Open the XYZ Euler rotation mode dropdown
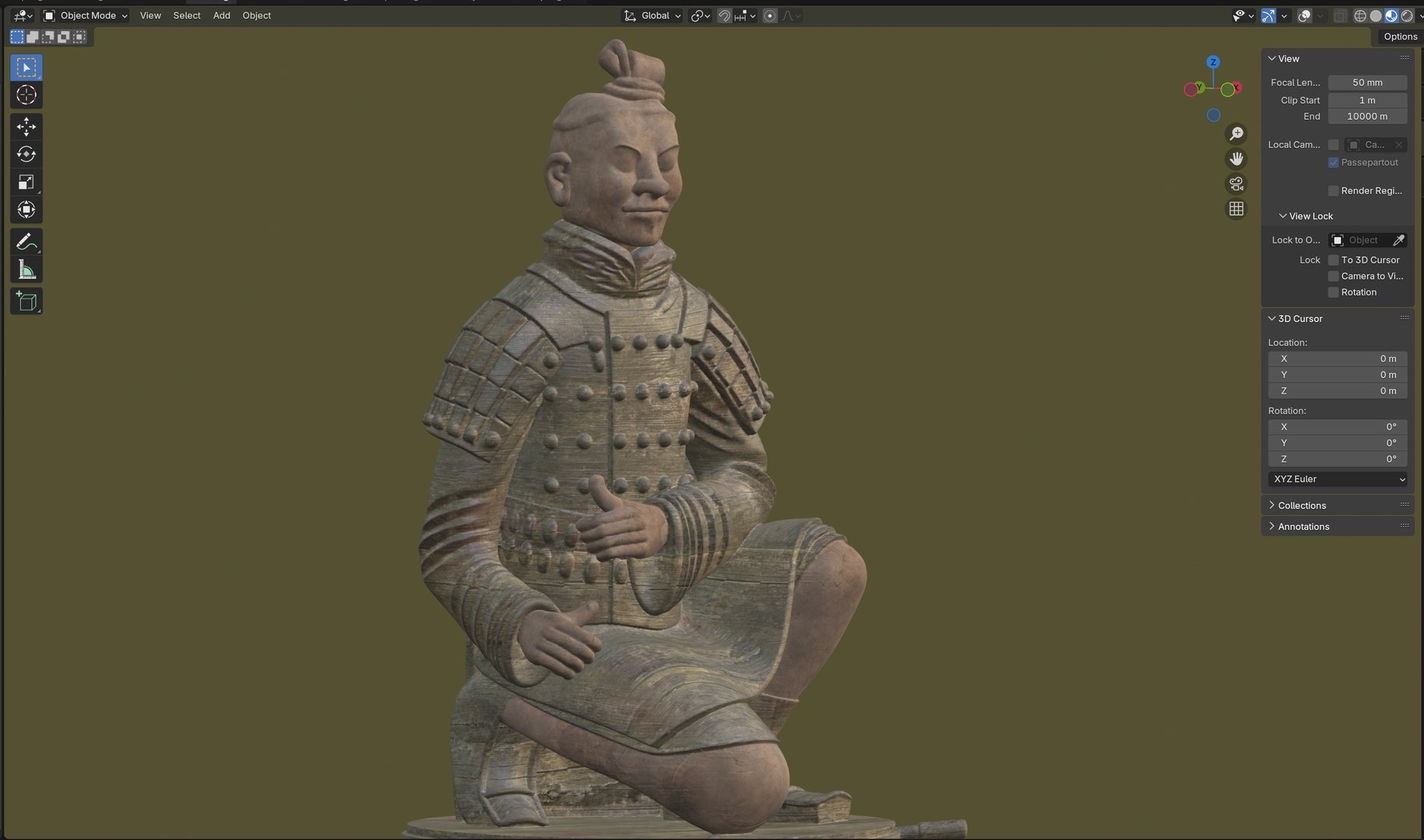This screenshot has height=840, width=1424. coord(1338,479)
